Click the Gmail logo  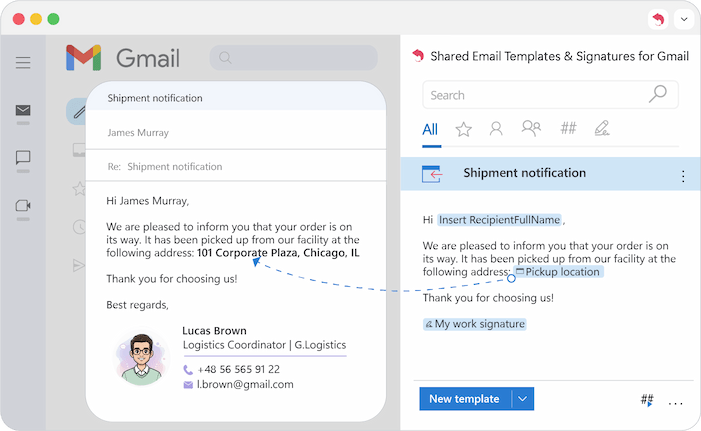(x=123, y=58)
